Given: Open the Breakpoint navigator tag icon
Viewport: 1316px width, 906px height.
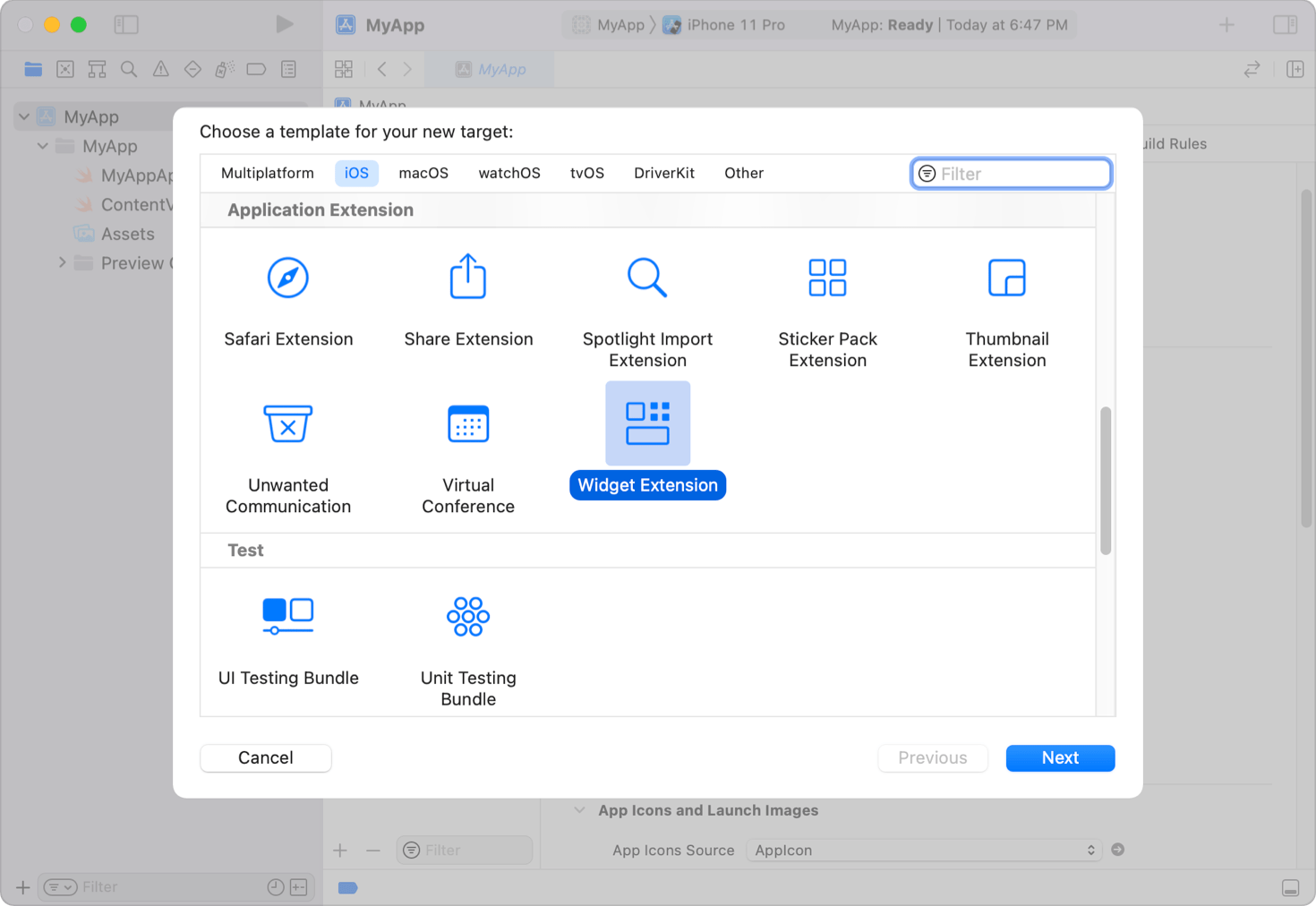Looking at the screenshot, I should [x=256, y=69].
